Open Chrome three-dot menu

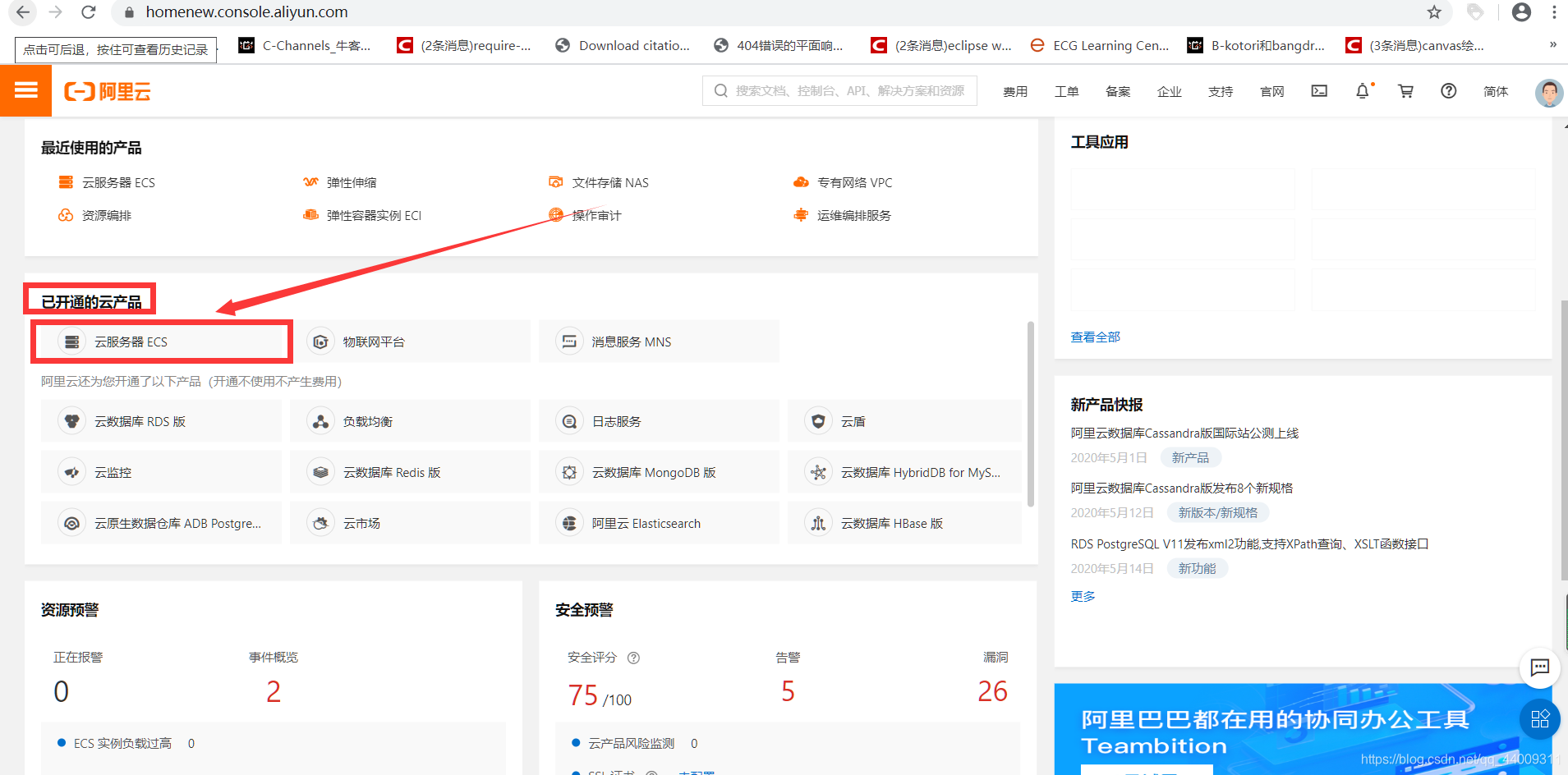pyautogui.click(x=1554, y=12)
